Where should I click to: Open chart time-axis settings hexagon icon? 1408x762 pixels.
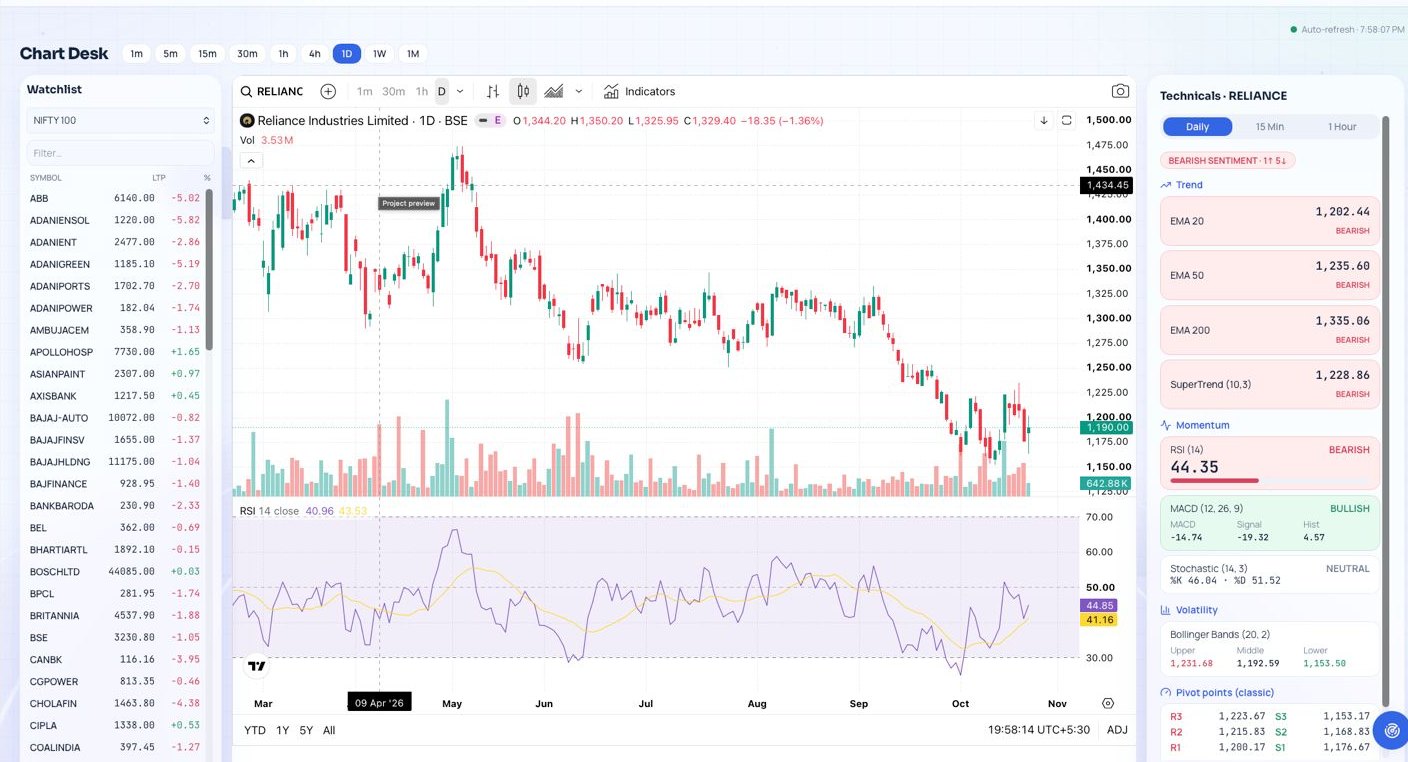coord(1108,704)
